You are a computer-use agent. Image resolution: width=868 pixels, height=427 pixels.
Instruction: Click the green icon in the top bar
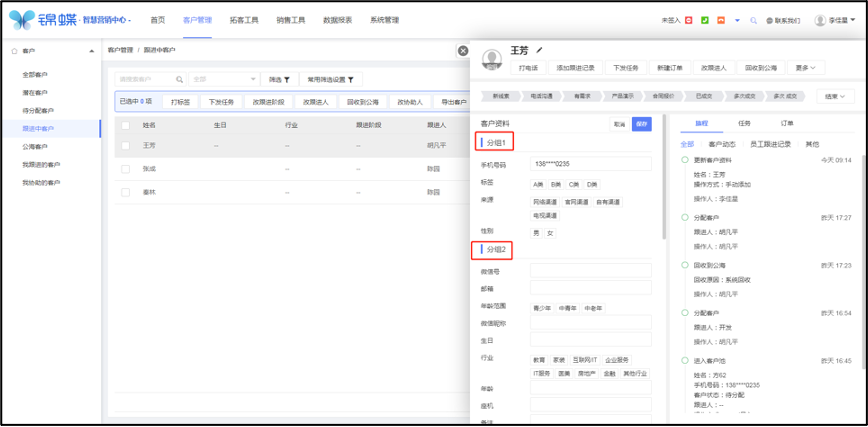(x=705, y=20)
